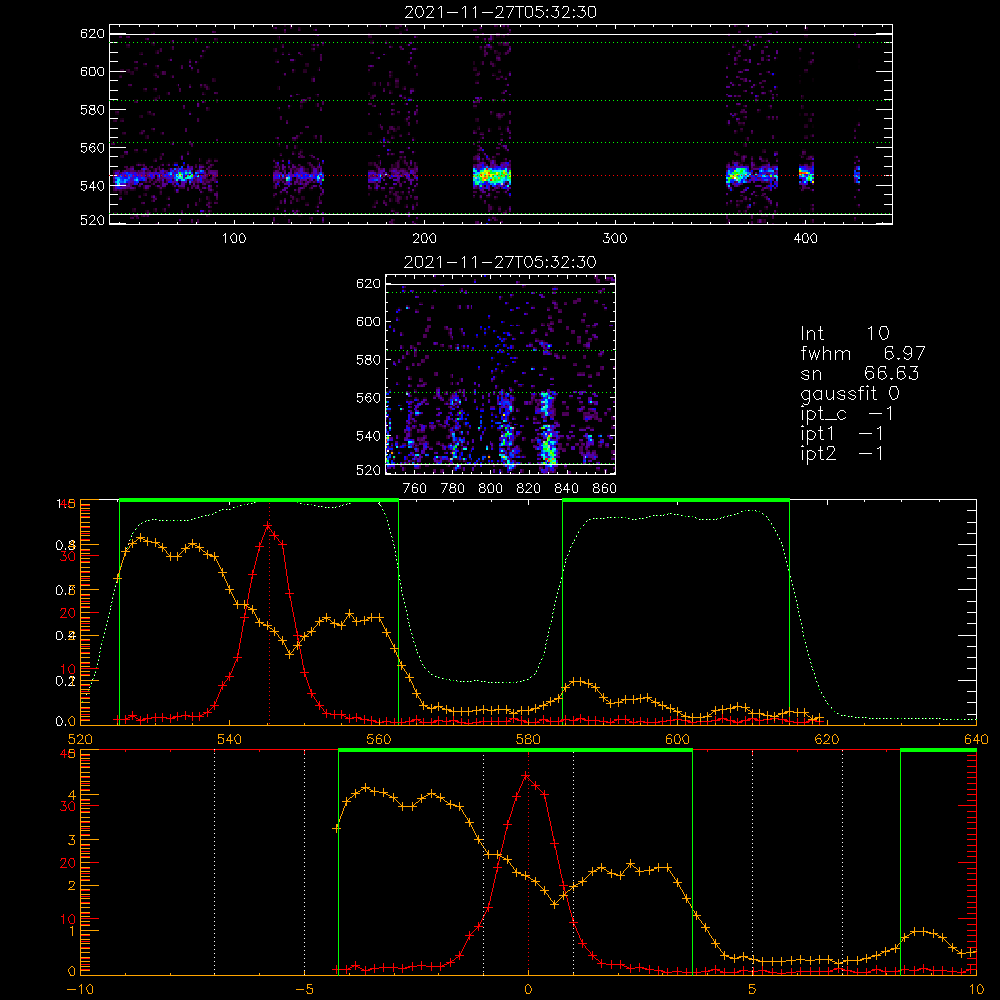
Task: Click x-axis label 780 under middle spectrogram
Action: (x=453, y=489)
